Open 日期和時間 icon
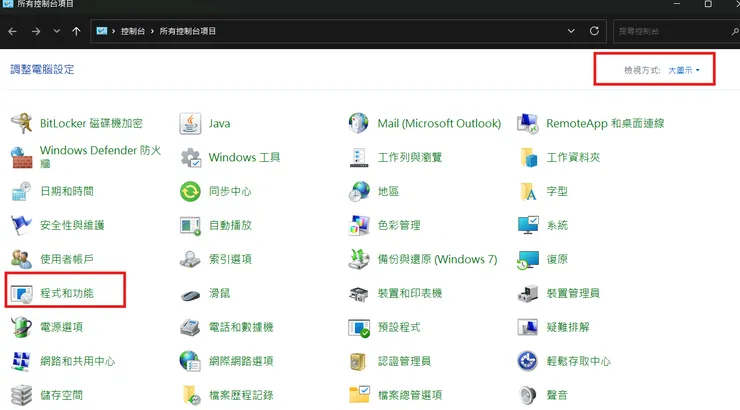Viewport: 740px width, 410px height. (22, 192)
